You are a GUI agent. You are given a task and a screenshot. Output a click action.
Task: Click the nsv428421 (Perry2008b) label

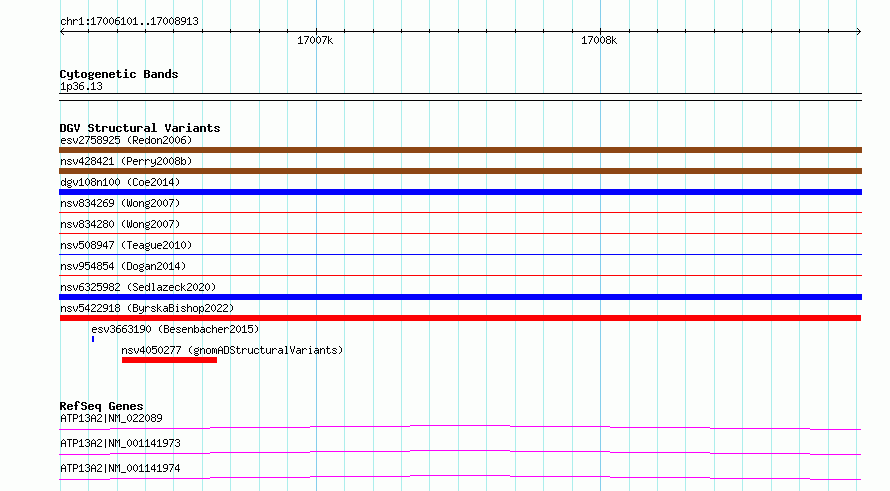pyautogui.click(x=126, y=161)
